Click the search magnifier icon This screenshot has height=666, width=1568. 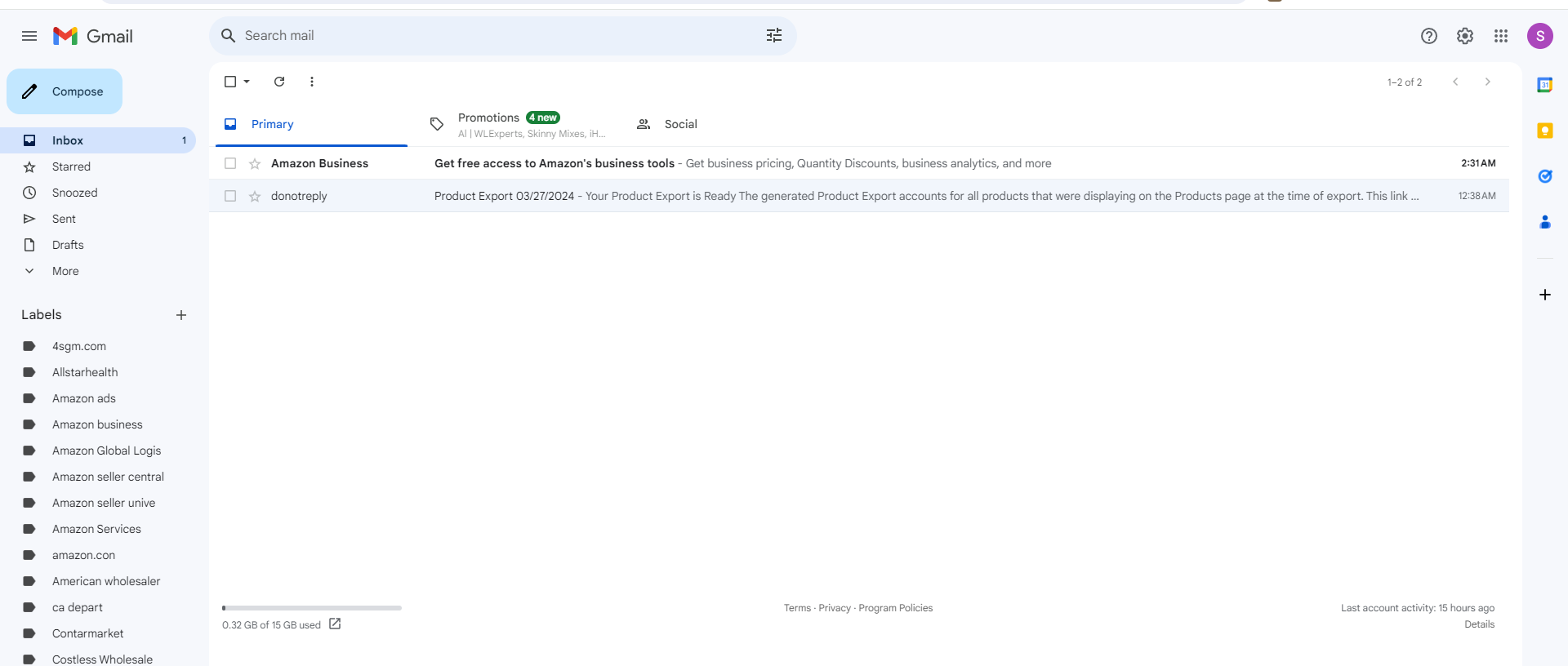click(229, 36)
